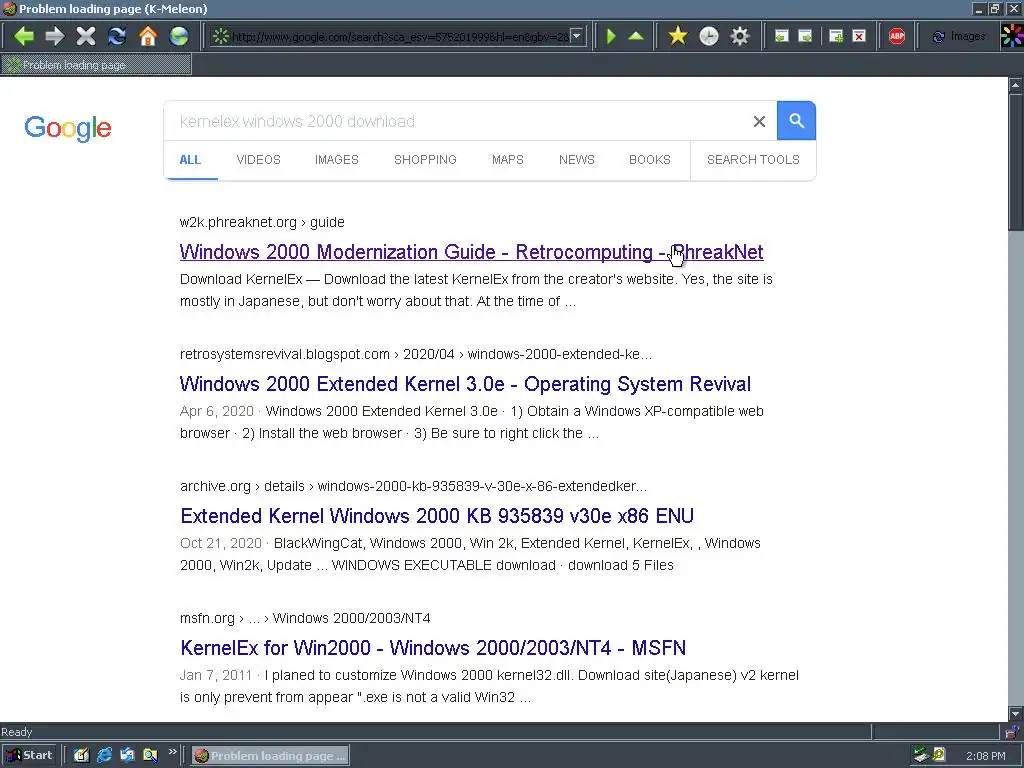Click the 'Apr 6, 2020' date text
Viewport: 1024px width, 768px height.
coord(217,411)
